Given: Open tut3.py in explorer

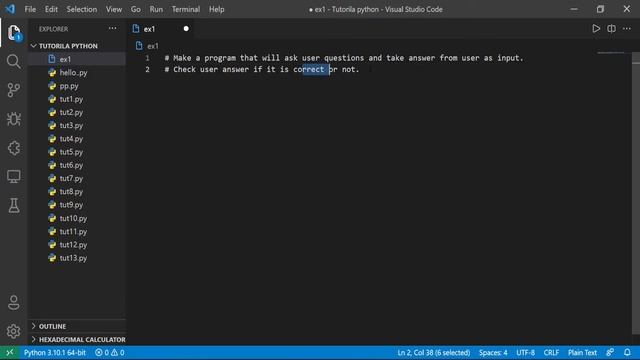Looking at the screenshot, I should pos(77,125).
